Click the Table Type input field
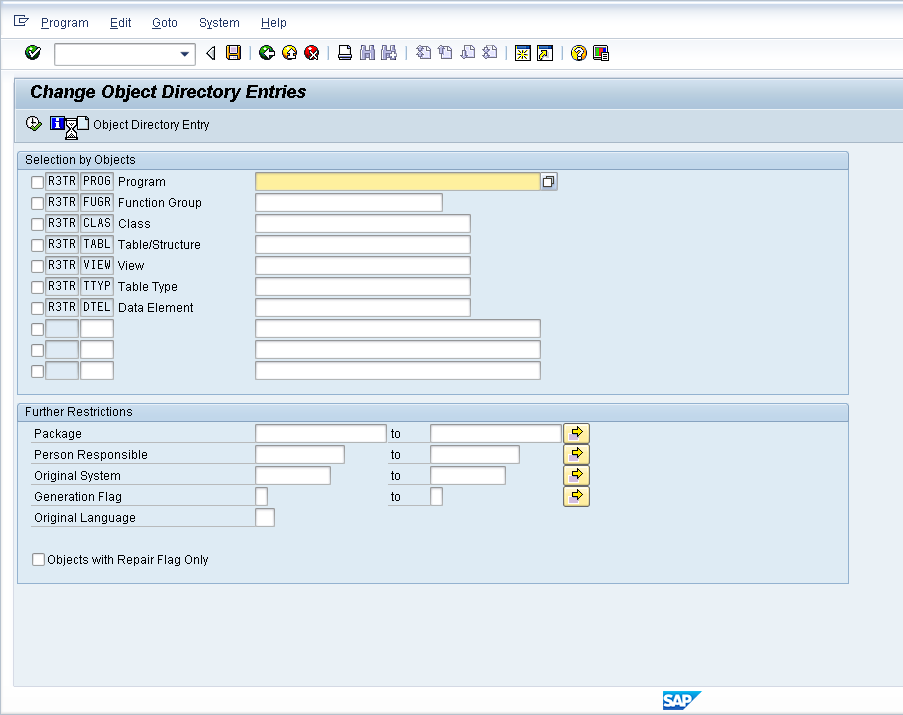This screenshot has width=903, height=715. point(363,287)
